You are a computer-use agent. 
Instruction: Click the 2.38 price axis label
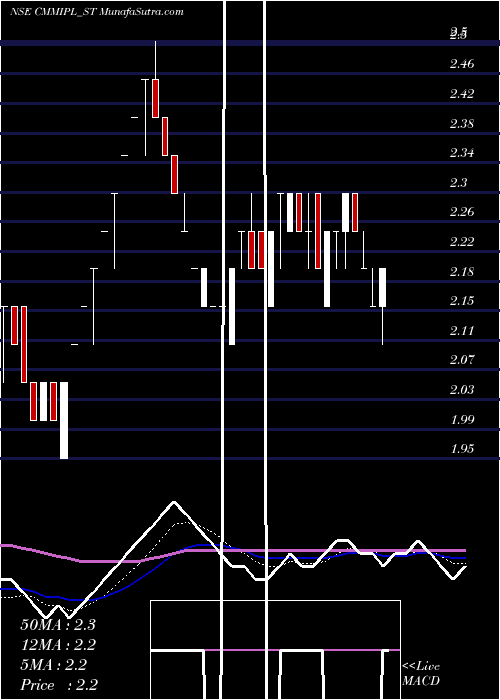(462, 123)
